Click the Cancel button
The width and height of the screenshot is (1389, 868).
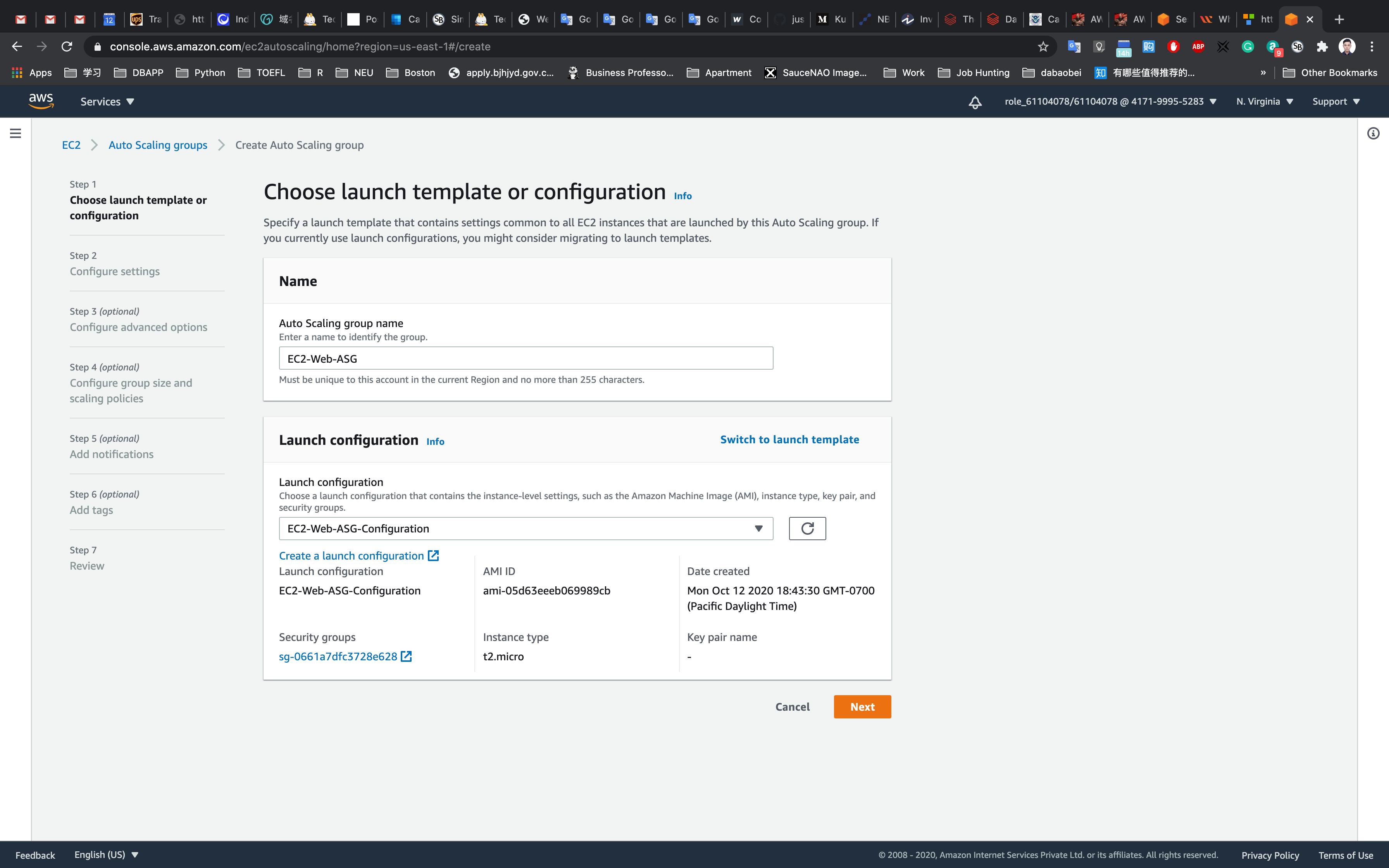pos(792,707)
